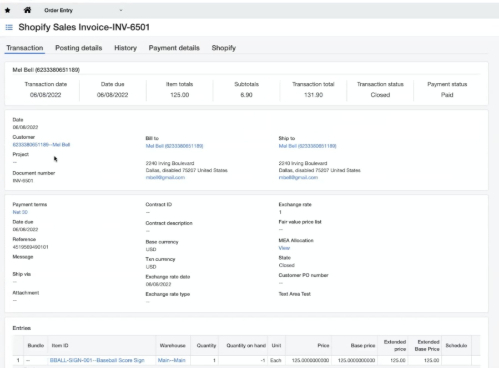Click the Warehouse column header
The image size is (499, 368).
(172, 346)
